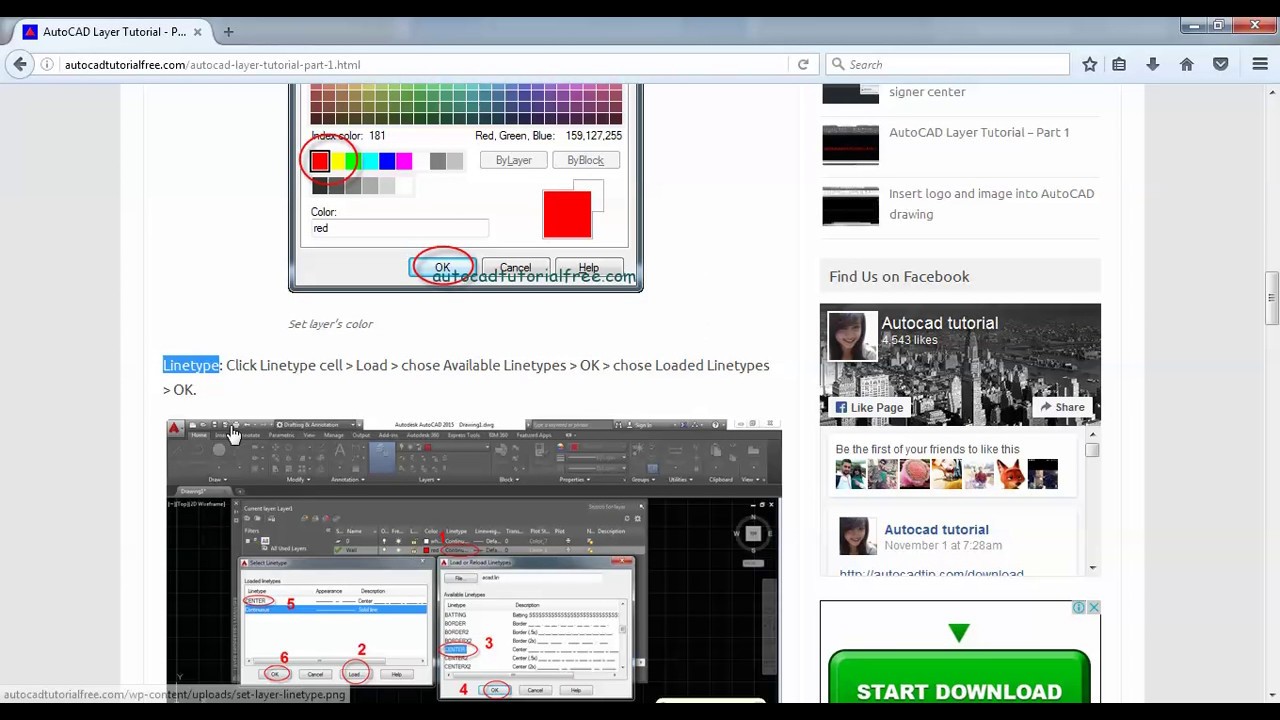This screenshot has height=720, width=1280.
Task: Close the ad with the X icon
Action: (1093, 608)
